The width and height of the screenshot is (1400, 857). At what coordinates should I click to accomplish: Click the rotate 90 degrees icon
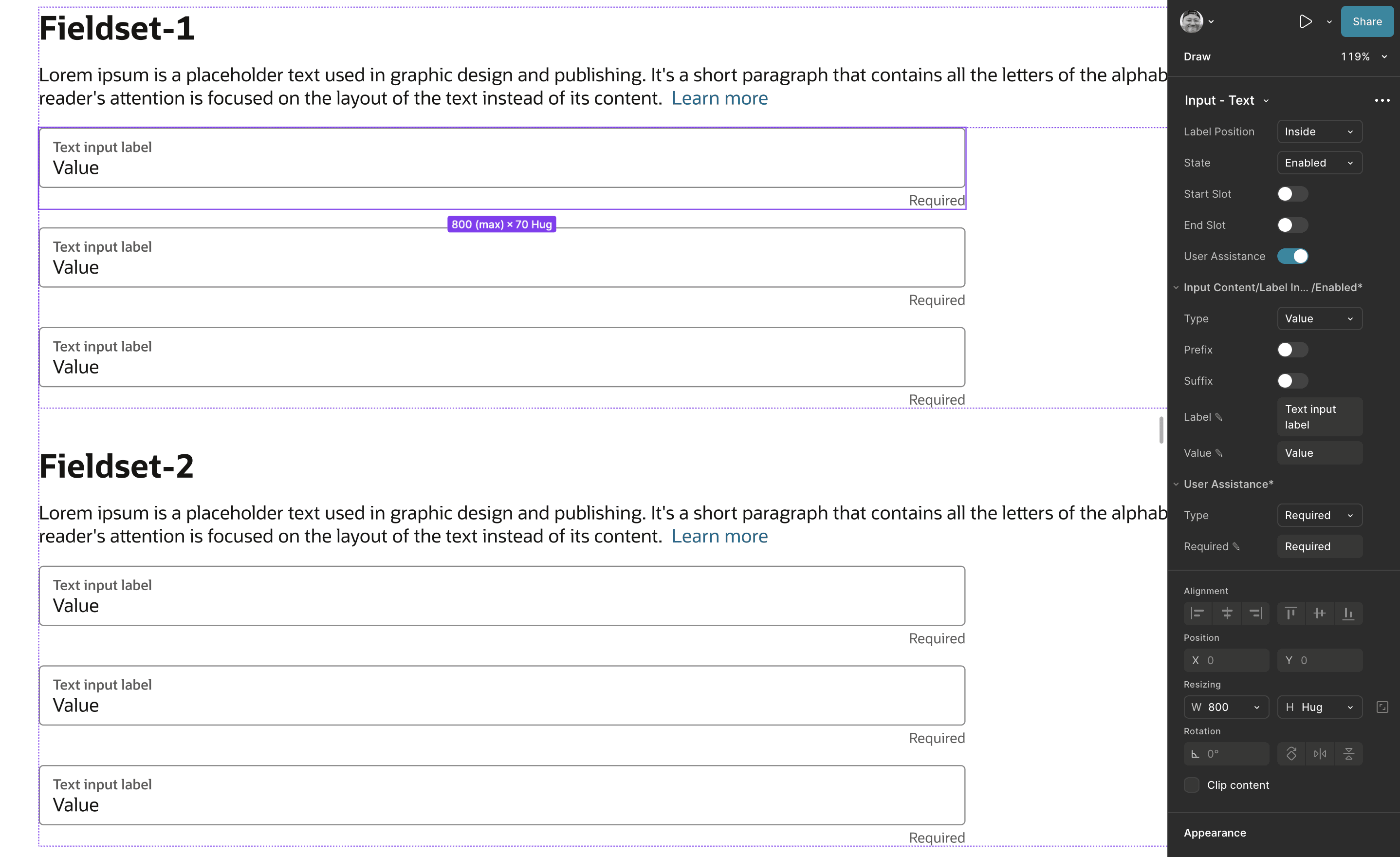coord(1291,754)
